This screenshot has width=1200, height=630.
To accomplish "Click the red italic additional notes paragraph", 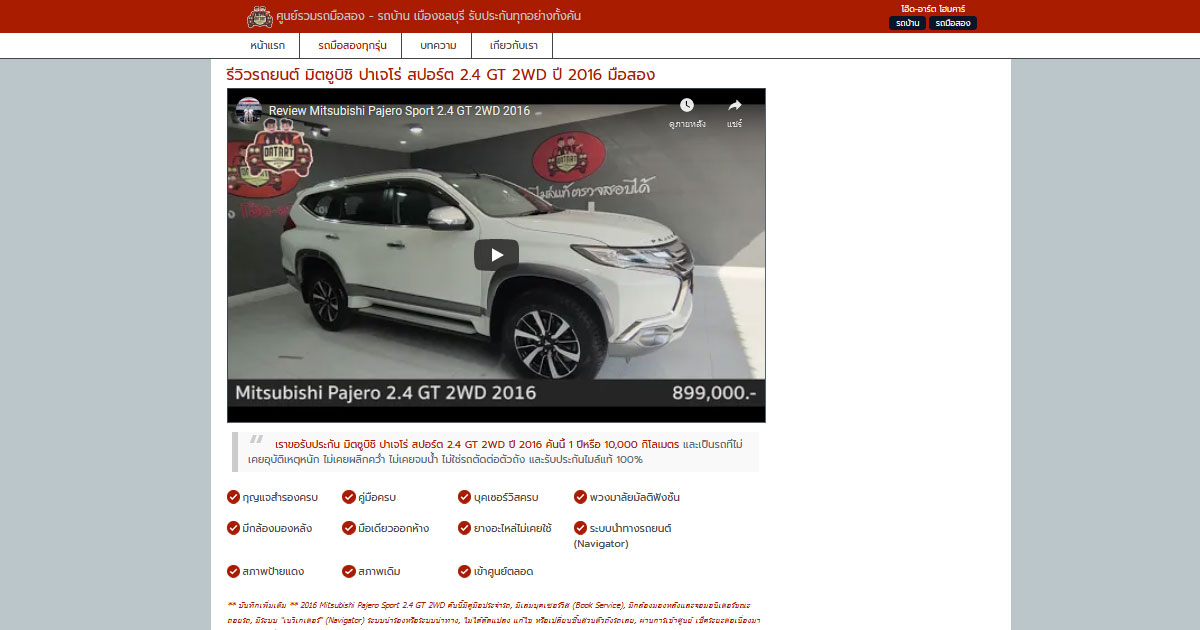I will [495, 612].
